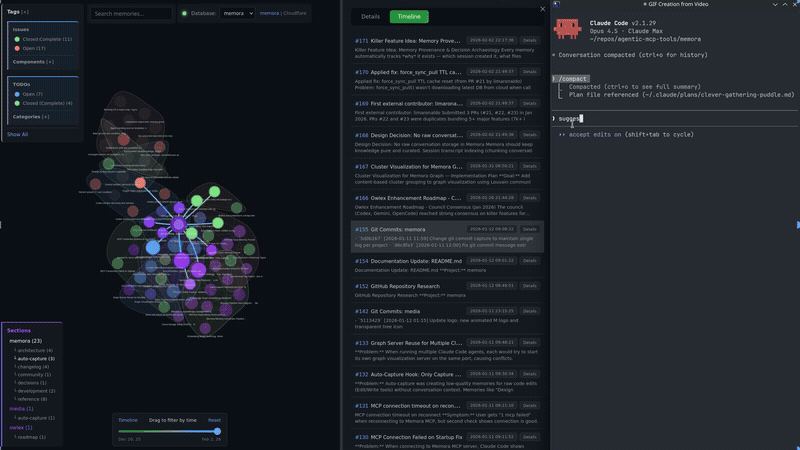Select the #131 MCP connection timeout entry
The height and width of the screenshot is (450, 800).
tap(447, 411)
